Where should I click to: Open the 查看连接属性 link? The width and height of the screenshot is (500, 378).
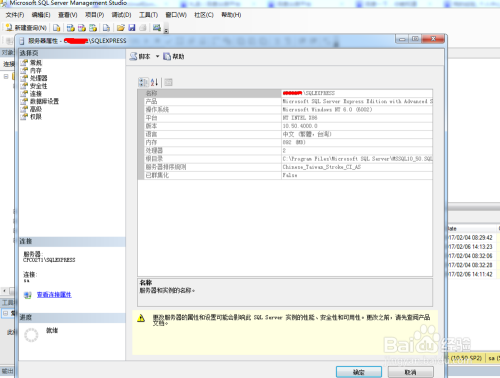click(54, 295)
